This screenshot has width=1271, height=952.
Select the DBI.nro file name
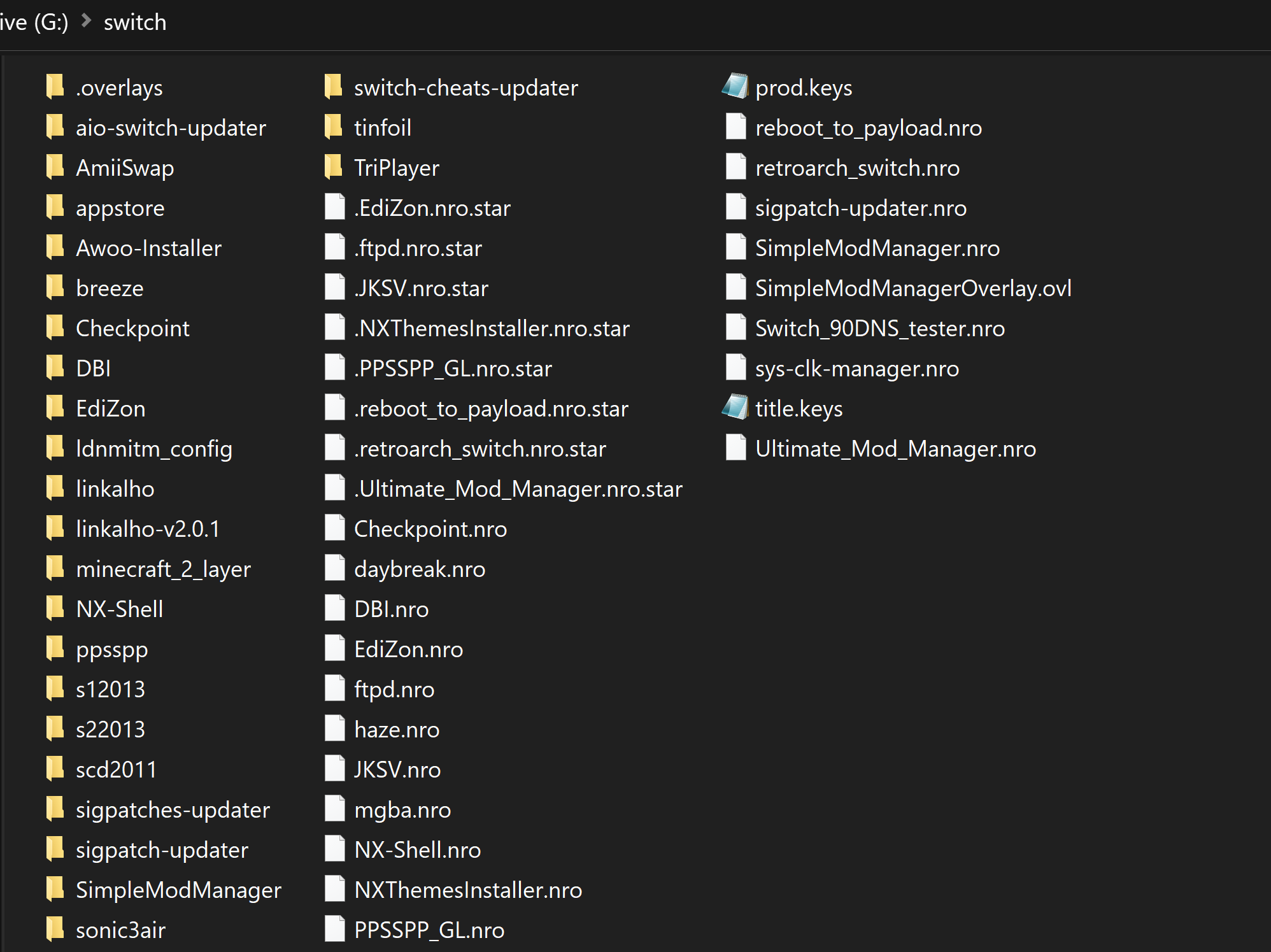(x=392, y=609)
